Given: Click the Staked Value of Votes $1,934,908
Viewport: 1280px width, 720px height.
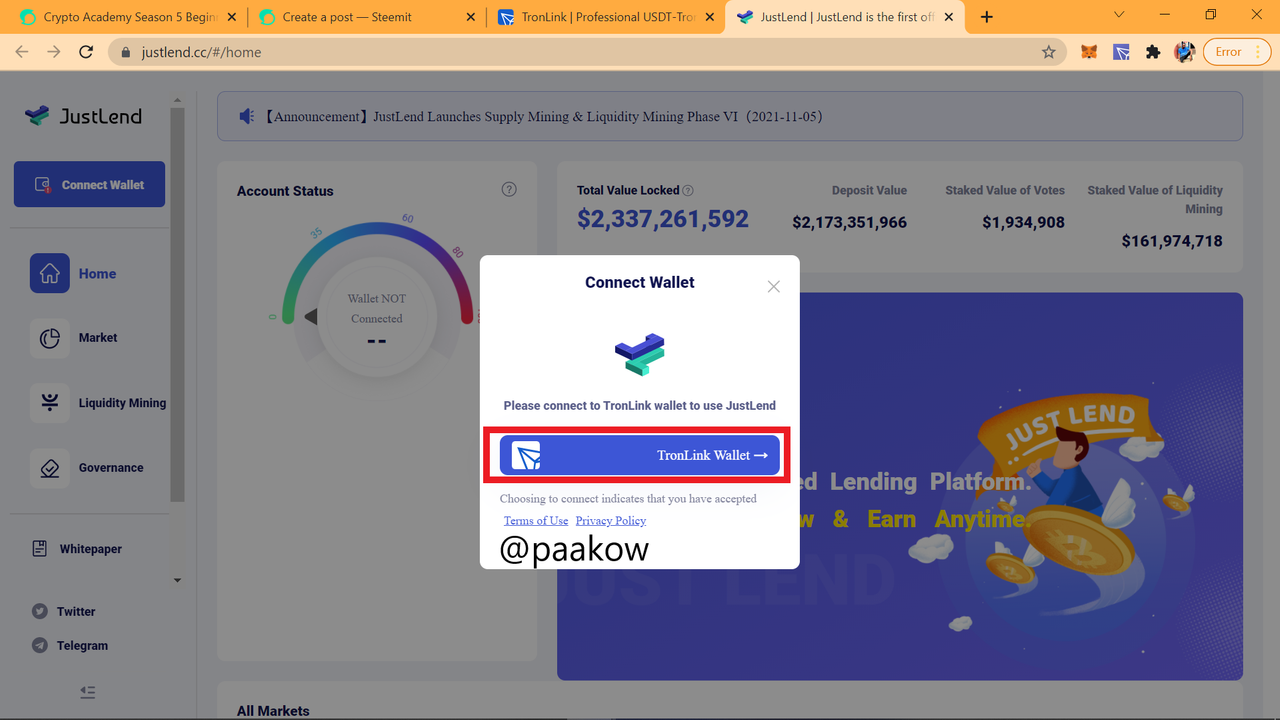Looking at the screenshot, I should [x=1023, y=222].
